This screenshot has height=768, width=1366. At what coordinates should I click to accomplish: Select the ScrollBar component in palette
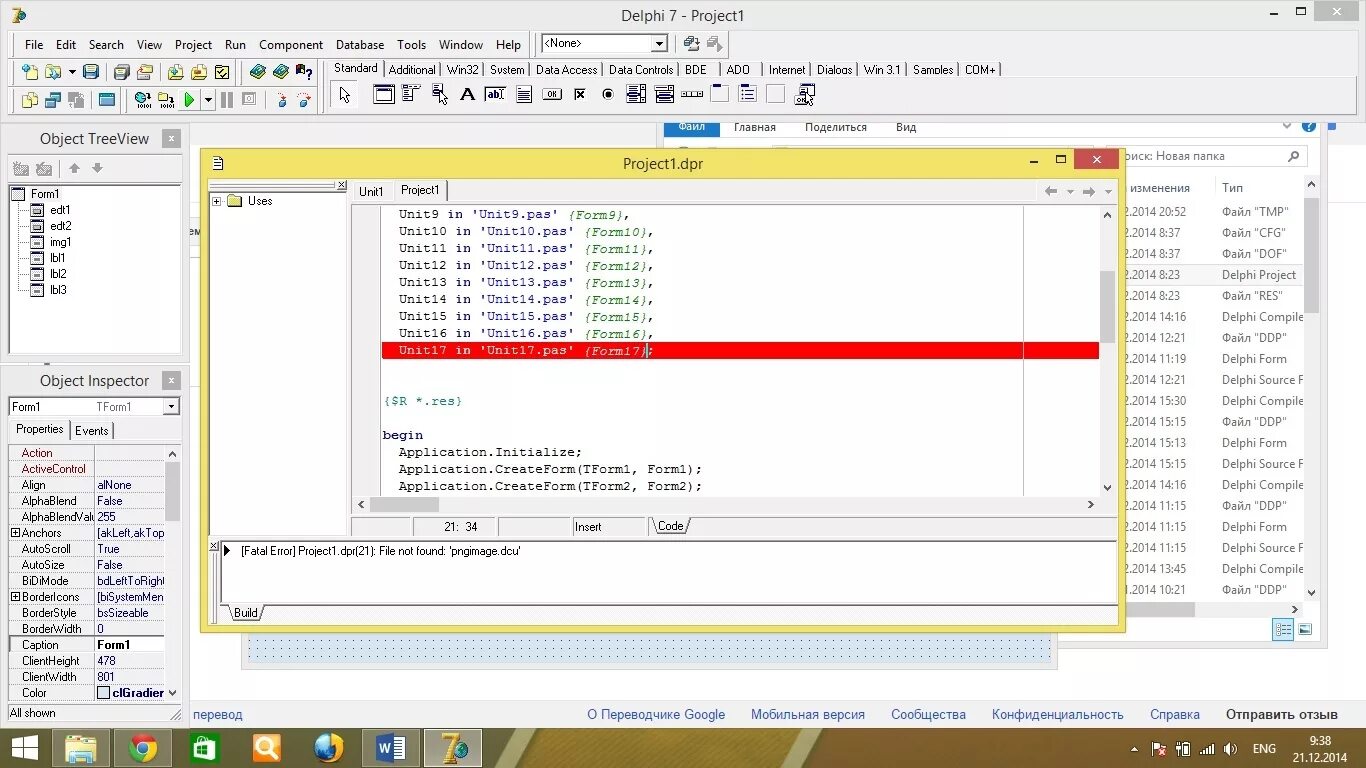click(692, 95)
